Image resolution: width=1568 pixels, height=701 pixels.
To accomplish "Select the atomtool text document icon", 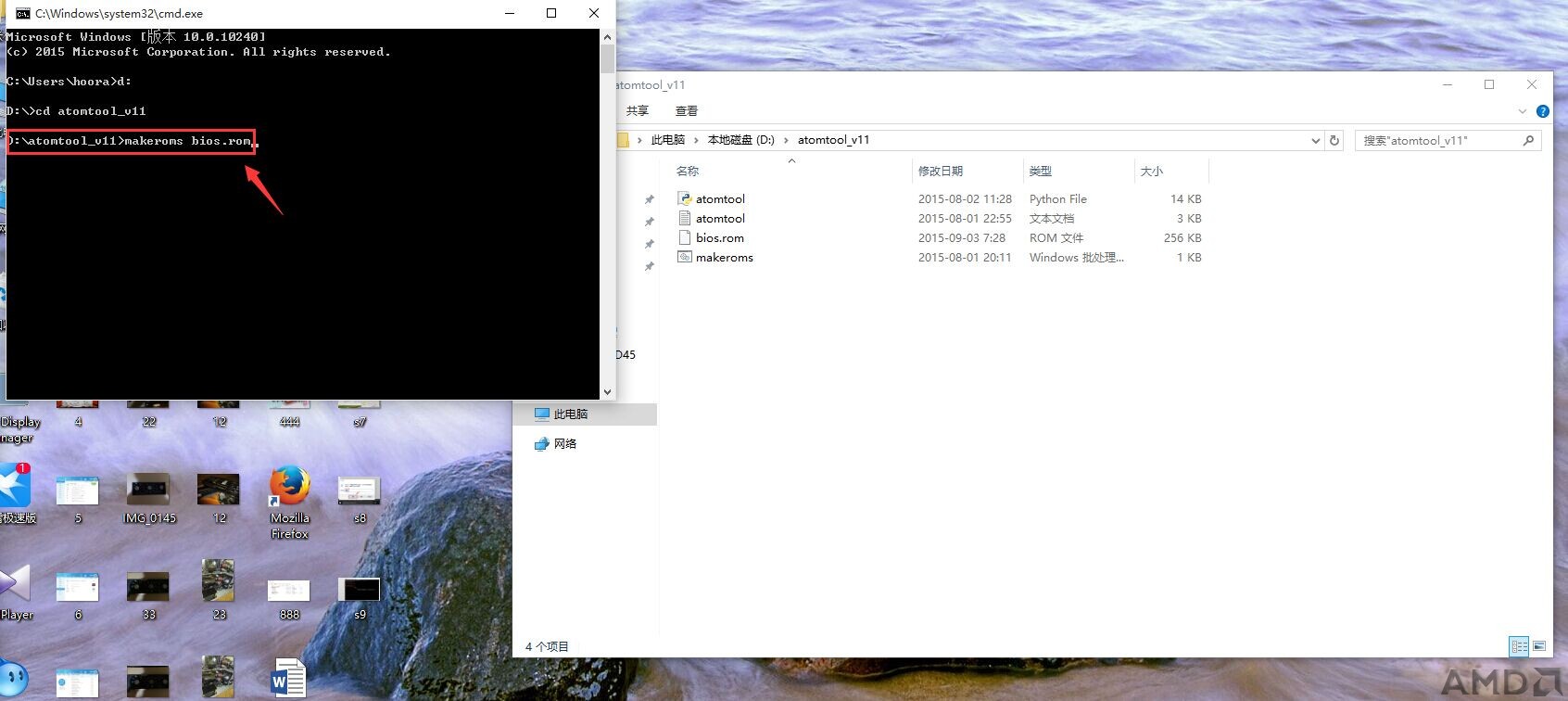I will click(x=685, y=218).
